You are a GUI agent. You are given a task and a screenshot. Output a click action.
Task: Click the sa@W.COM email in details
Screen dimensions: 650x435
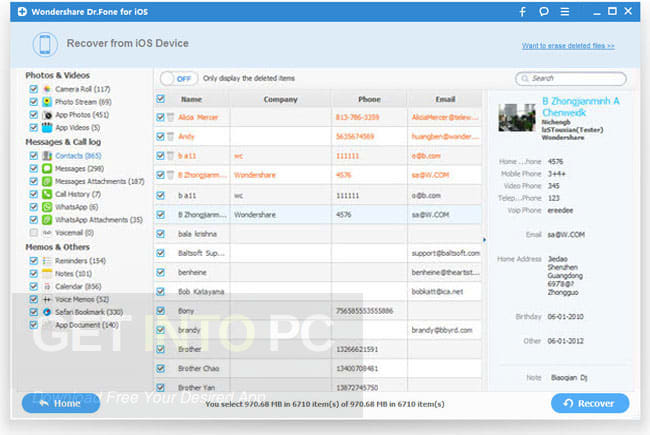[x=566, y=235]
